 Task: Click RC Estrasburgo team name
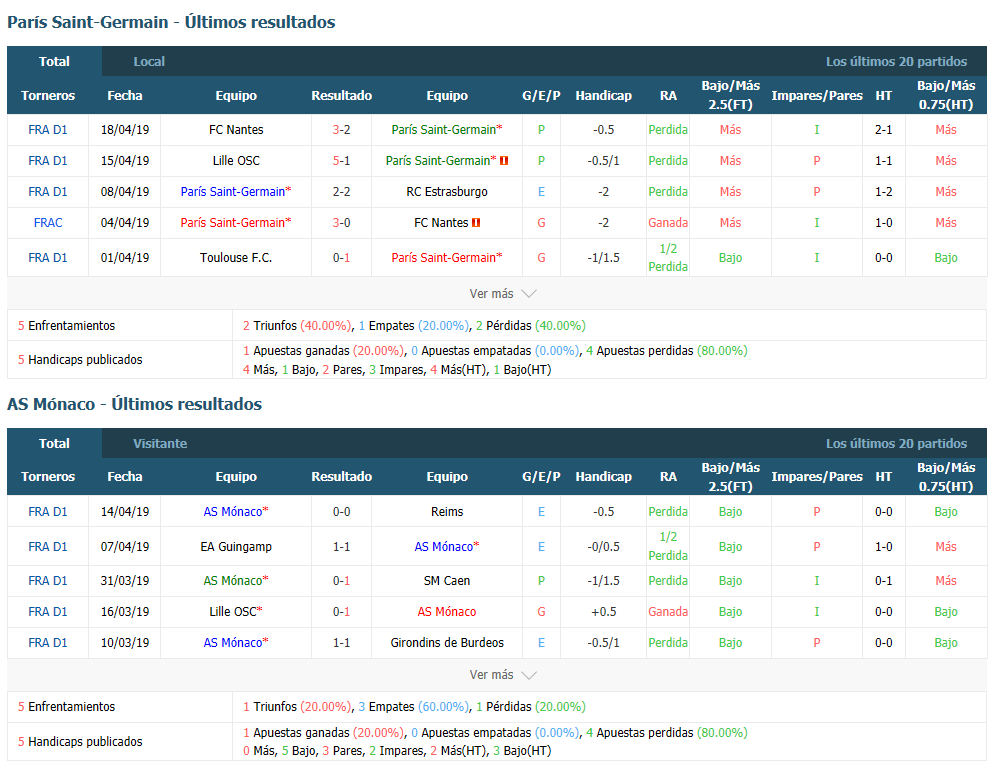tap(447, 192)
